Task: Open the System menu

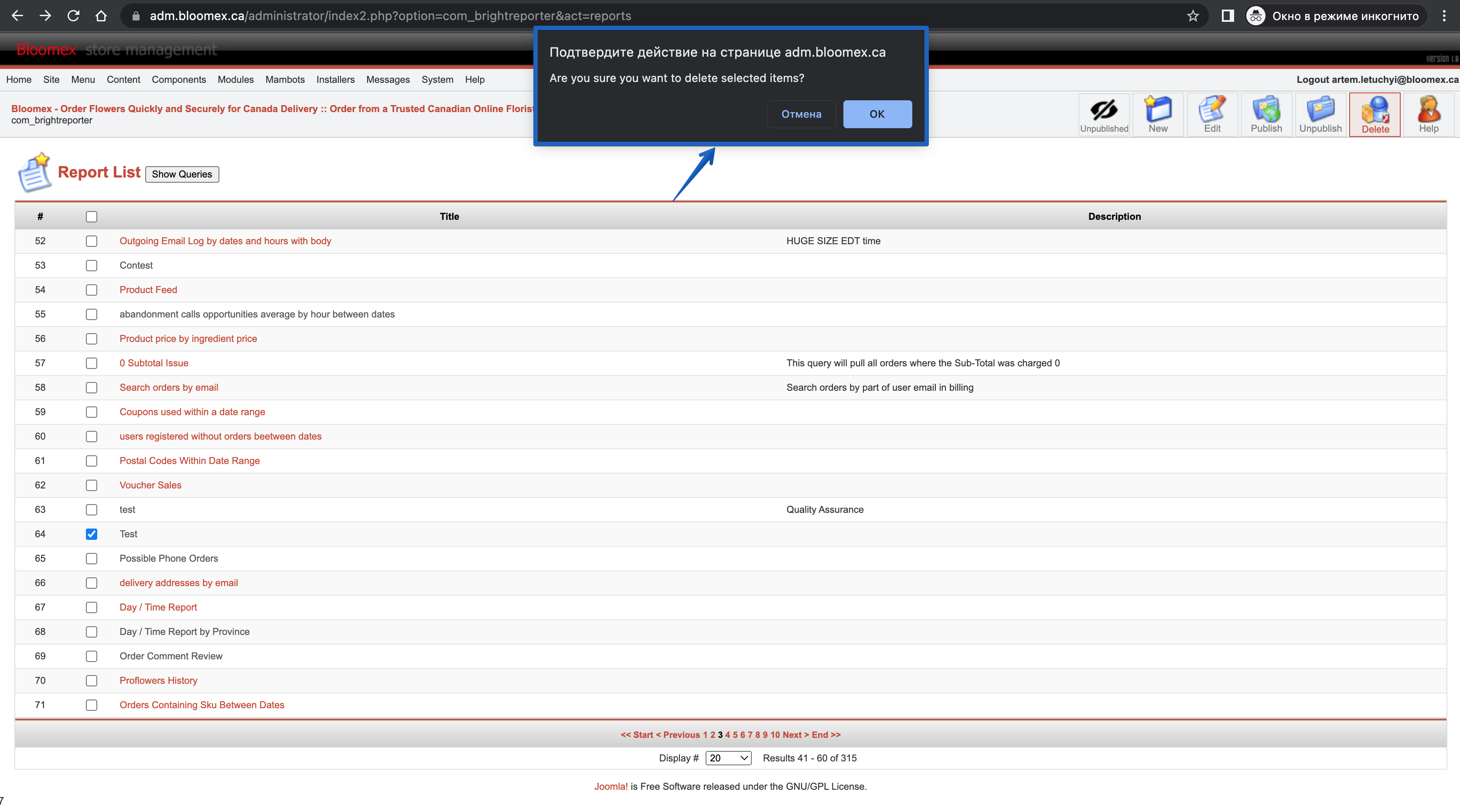Action: click(437, 80)
